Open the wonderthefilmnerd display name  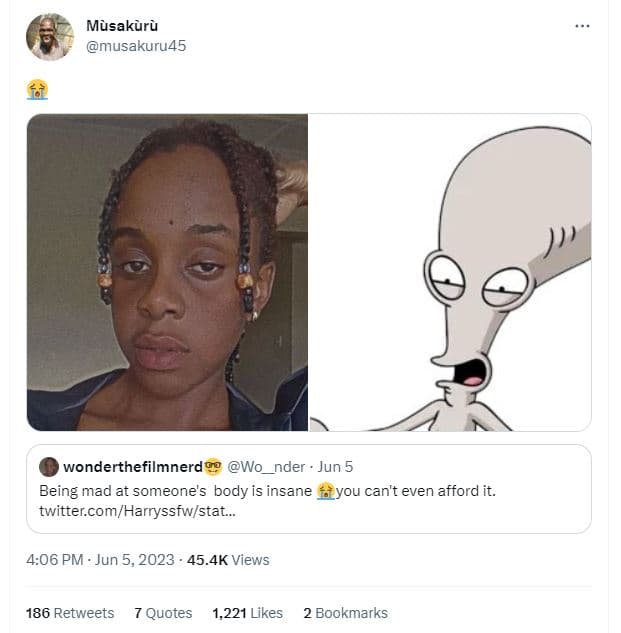pos(133,467)
